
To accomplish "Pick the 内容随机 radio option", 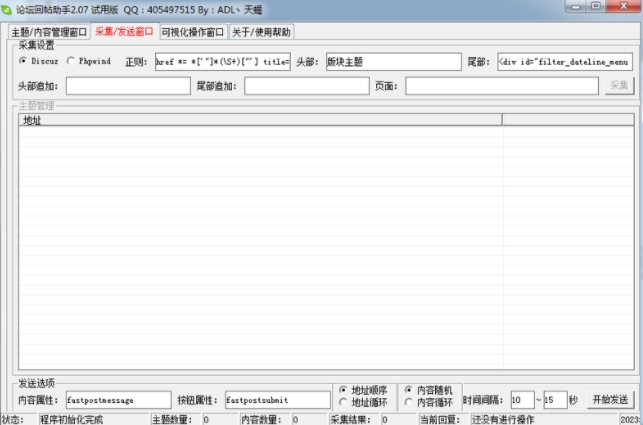I will [409, 390].
